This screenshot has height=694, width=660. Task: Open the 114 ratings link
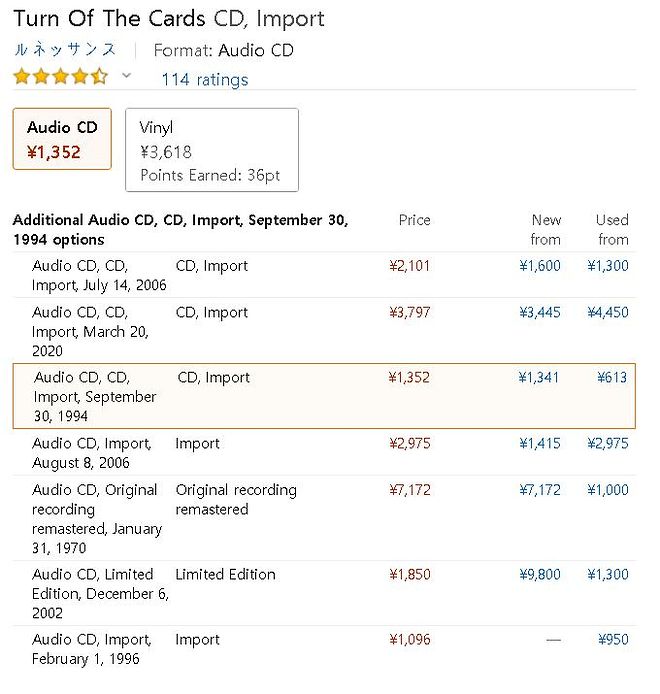pyautogui.click(x=205, y=80)
